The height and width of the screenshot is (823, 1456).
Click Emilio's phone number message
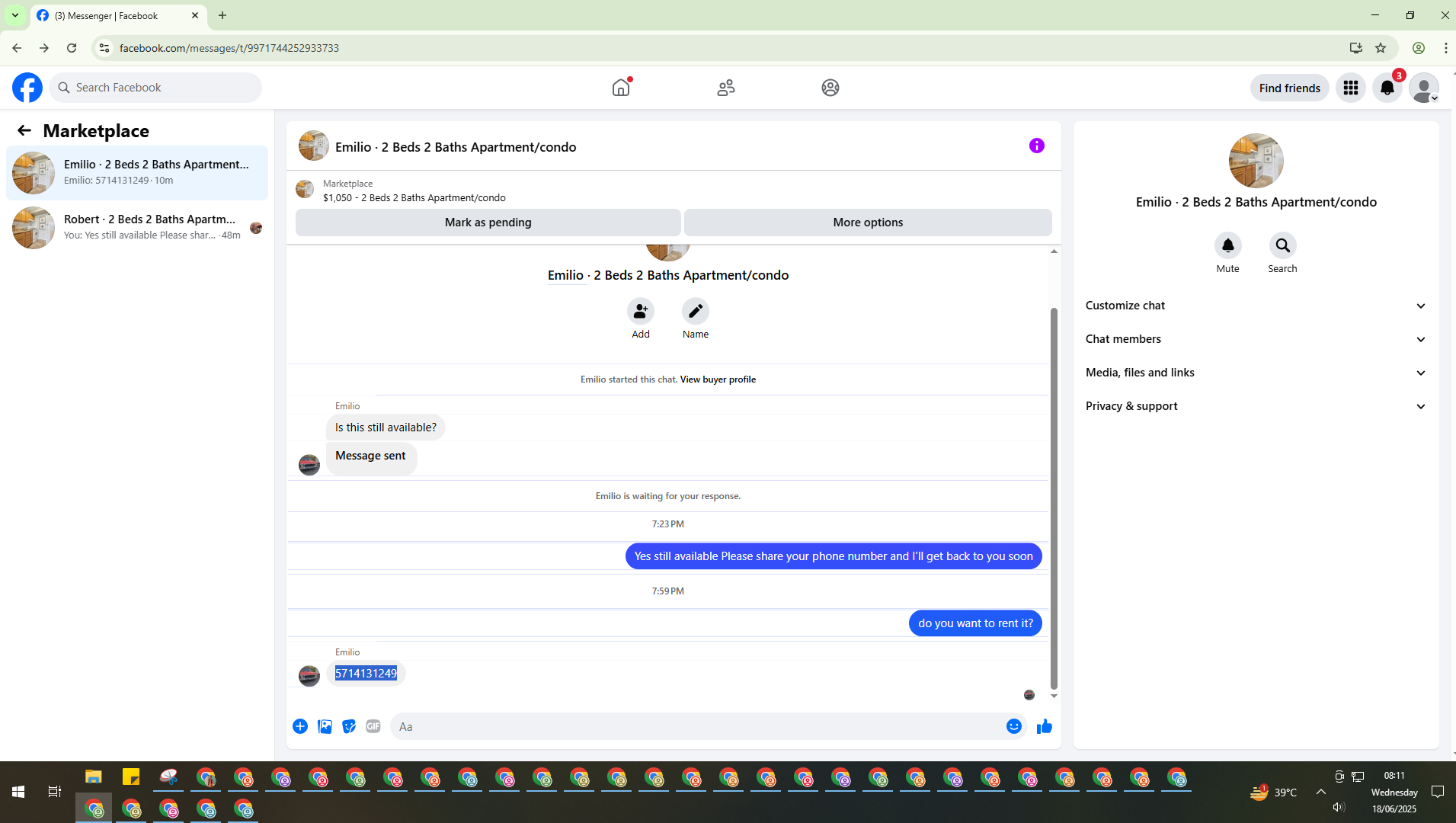[x=366, y=674]
